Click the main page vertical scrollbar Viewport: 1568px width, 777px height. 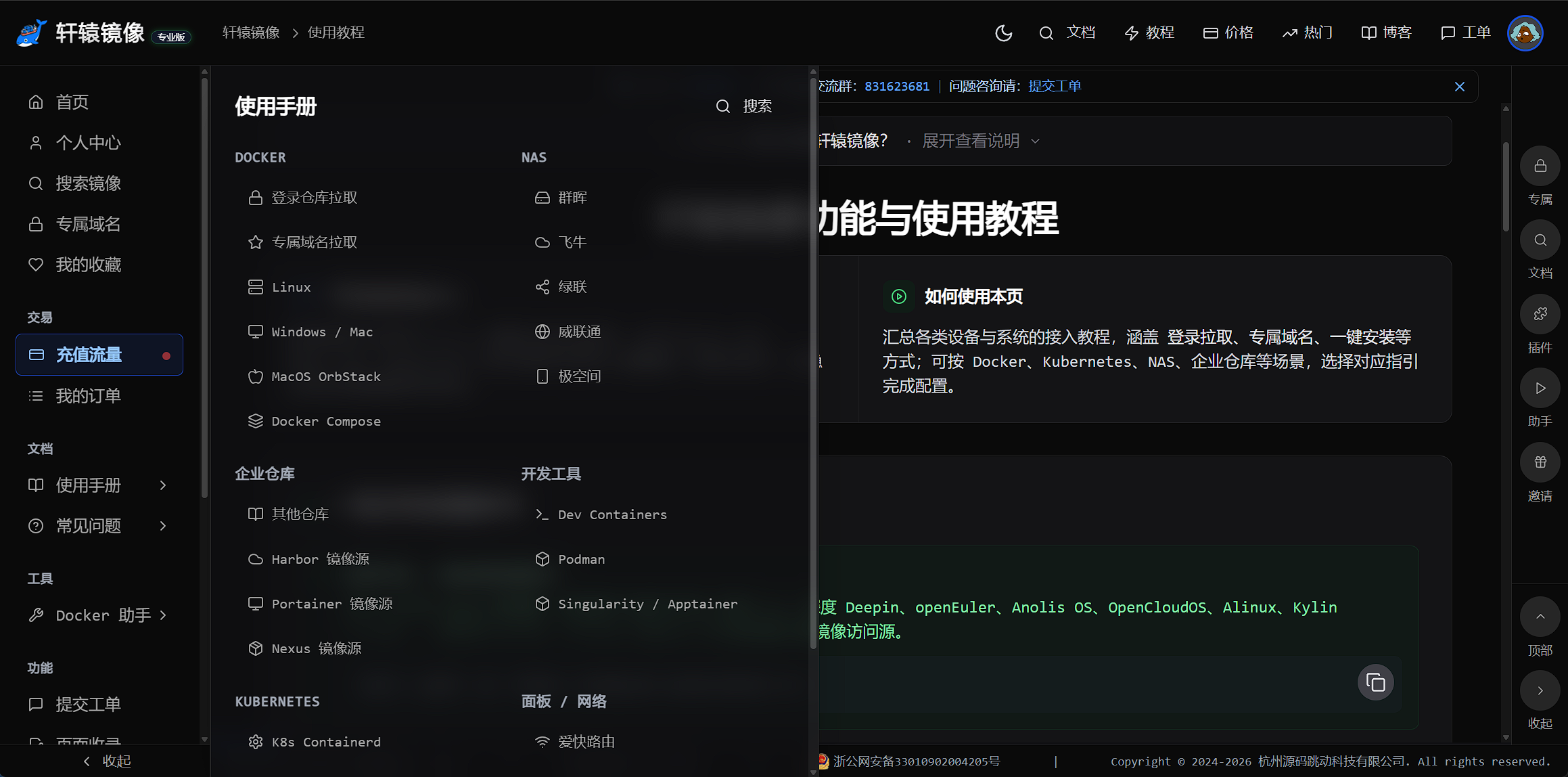point(1506,187)
